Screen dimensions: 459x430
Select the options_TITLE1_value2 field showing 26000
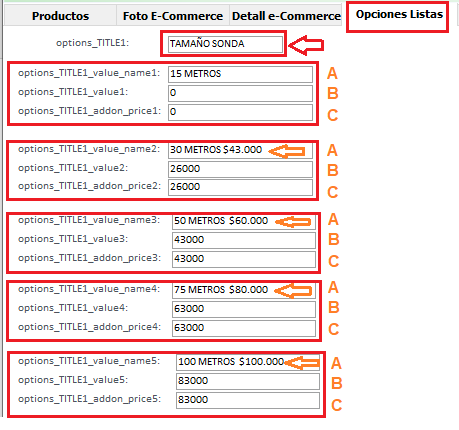[240, 169]
